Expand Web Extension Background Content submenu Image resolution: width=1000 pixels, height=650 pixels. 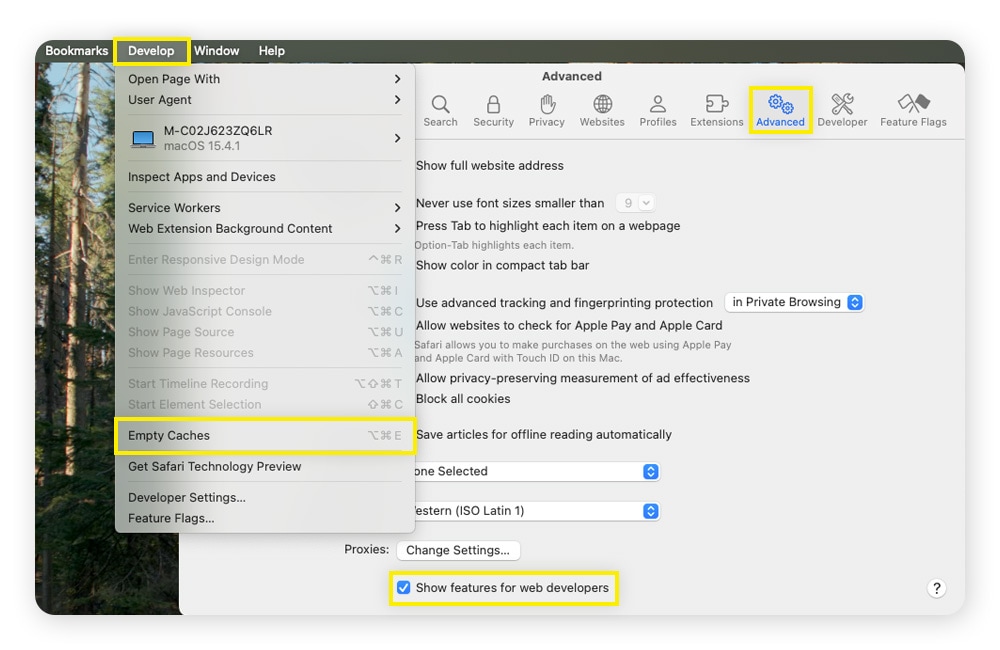pos(265,228)
